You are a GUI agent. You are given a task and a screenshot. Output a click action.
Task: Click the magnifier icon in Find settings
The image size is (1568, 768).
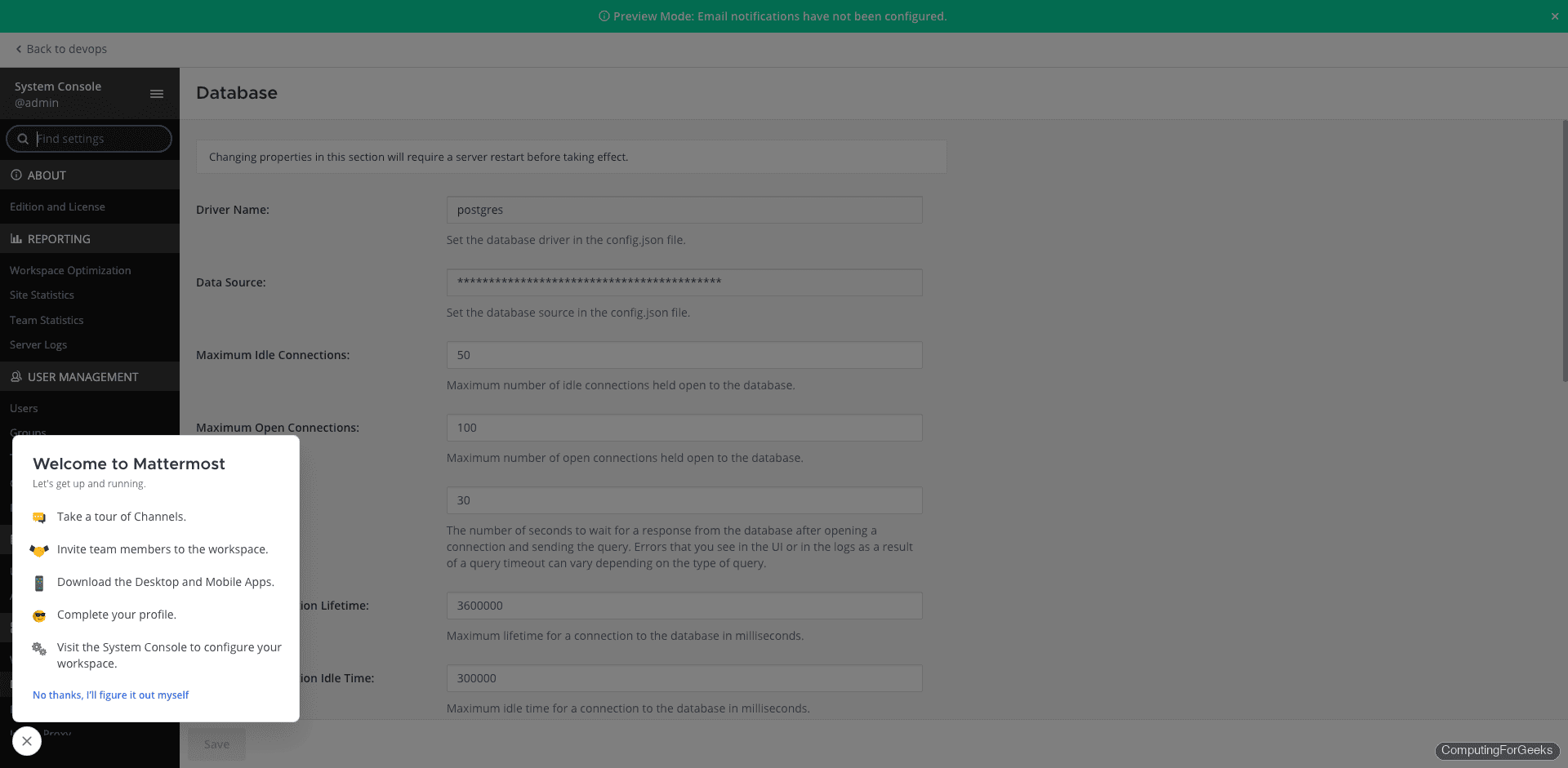point(23,139)
